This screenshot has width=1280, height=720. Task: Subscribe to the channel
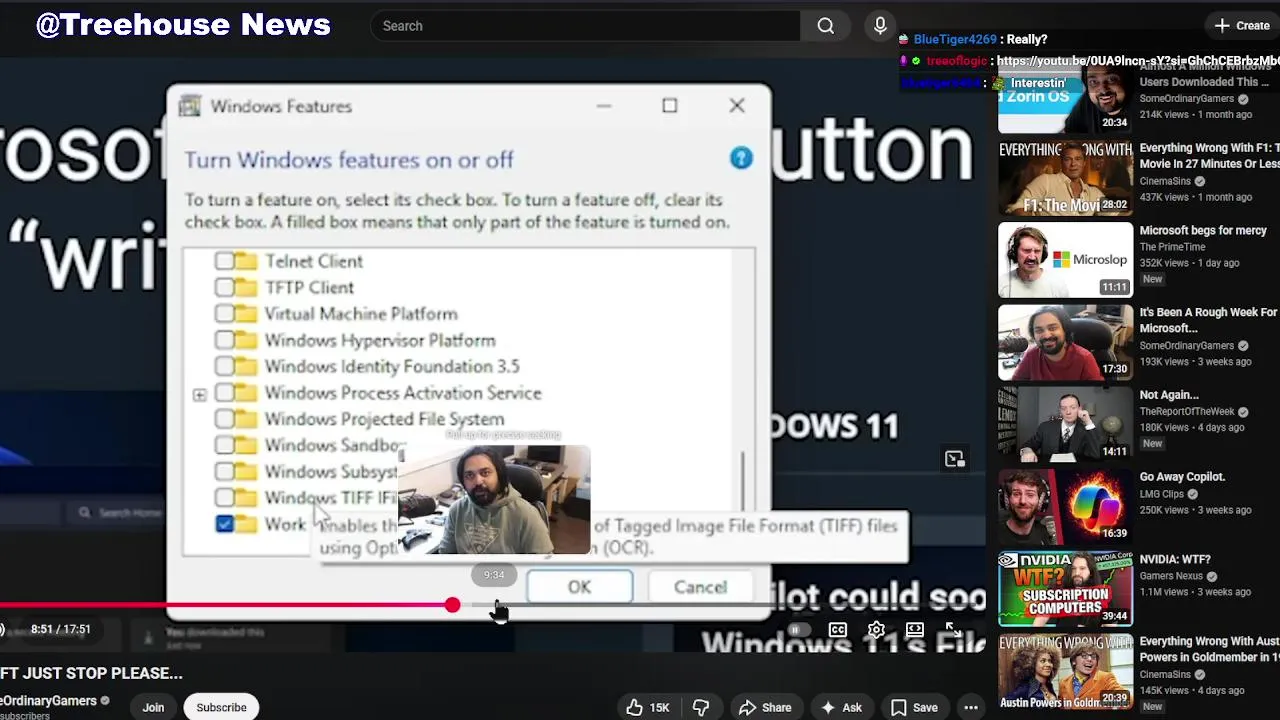(x=221, y=707)
